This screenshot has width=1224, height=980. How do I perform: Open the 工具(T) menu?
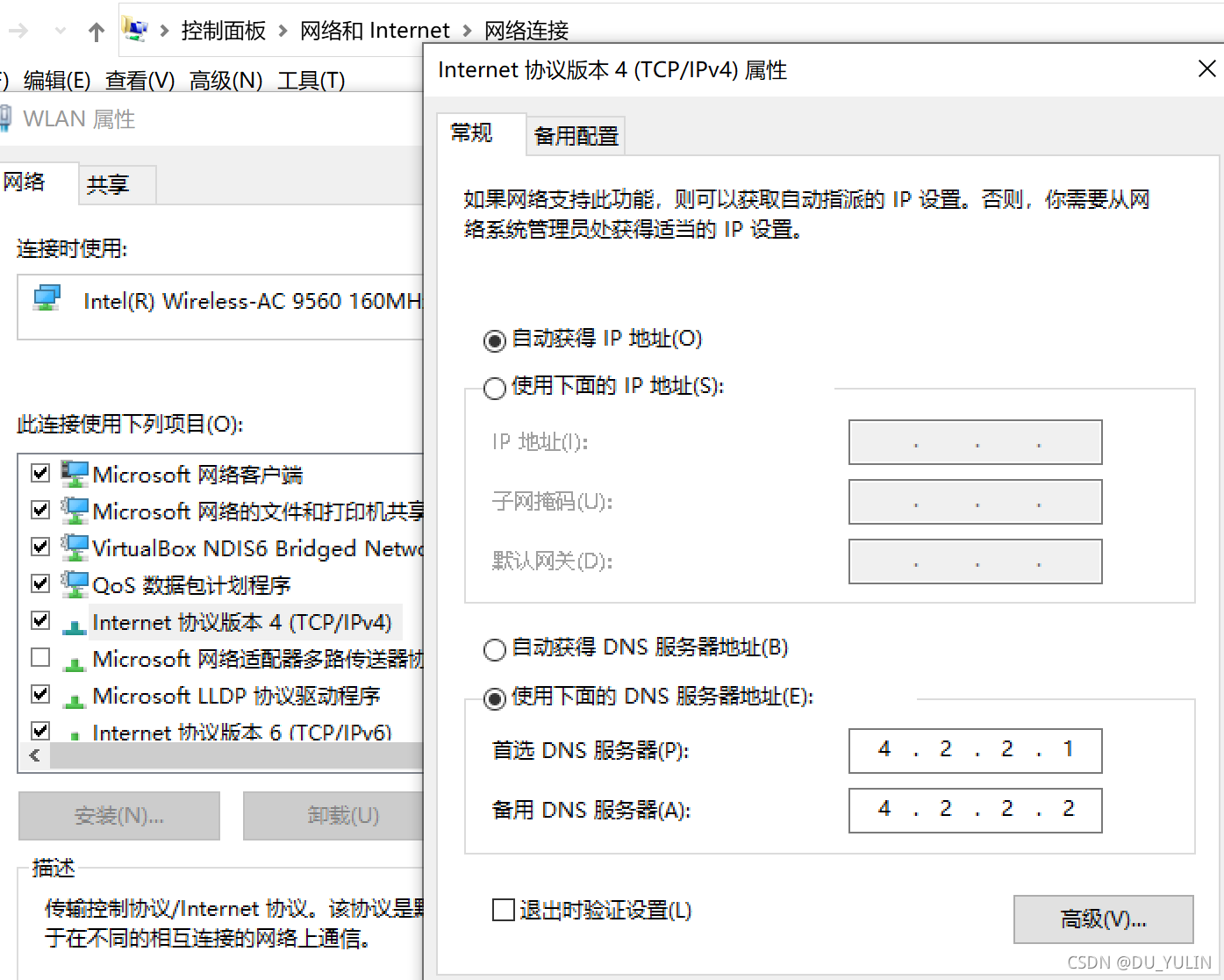311,81
